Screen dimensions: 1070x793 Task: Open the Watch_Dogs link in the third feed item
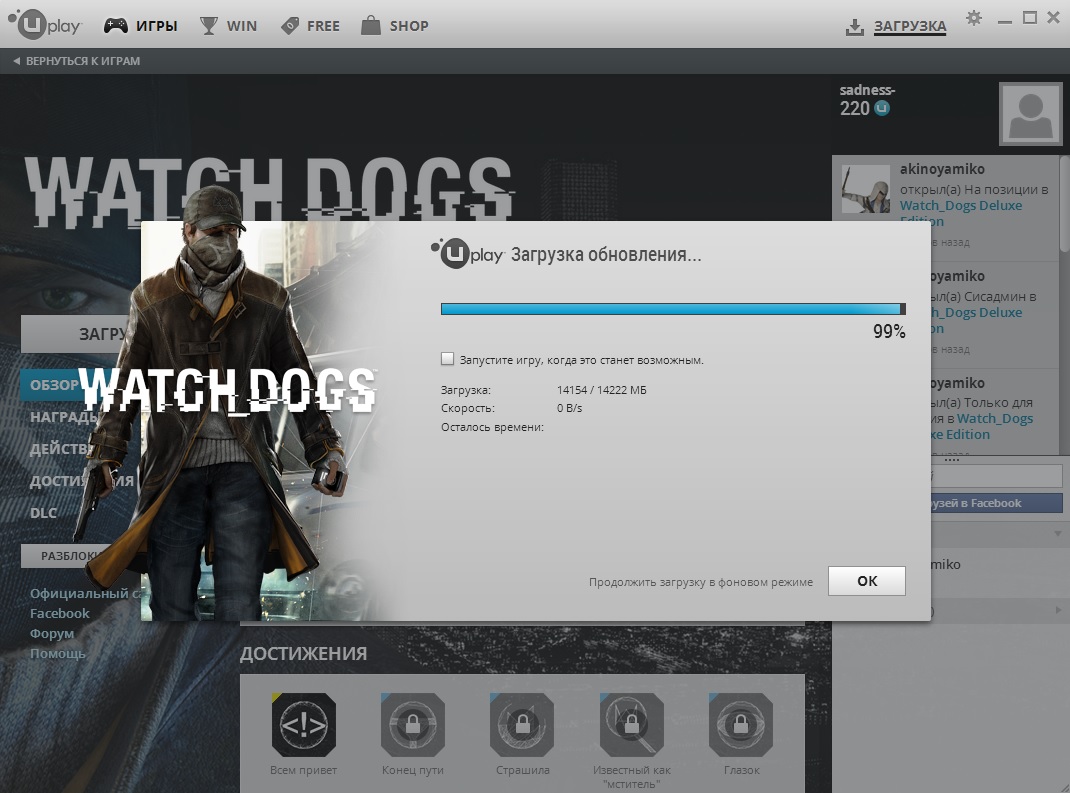[995, 418]
